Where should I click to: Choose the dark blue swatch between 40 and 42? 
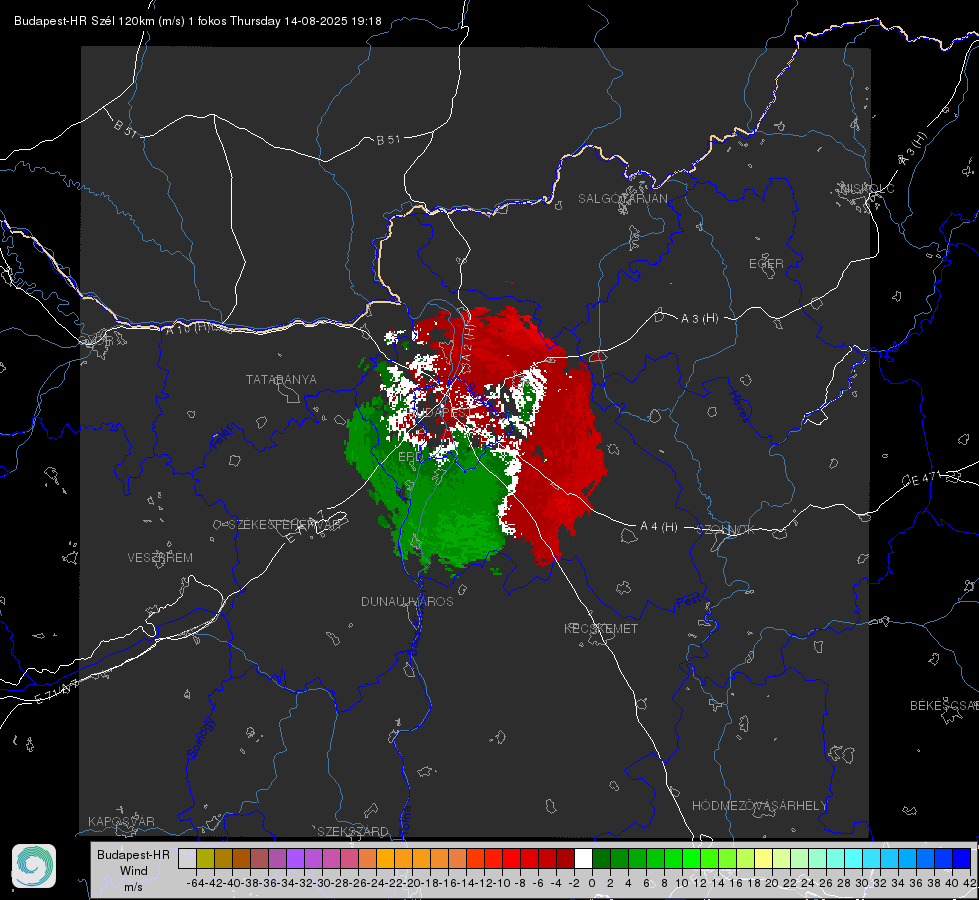961,858
